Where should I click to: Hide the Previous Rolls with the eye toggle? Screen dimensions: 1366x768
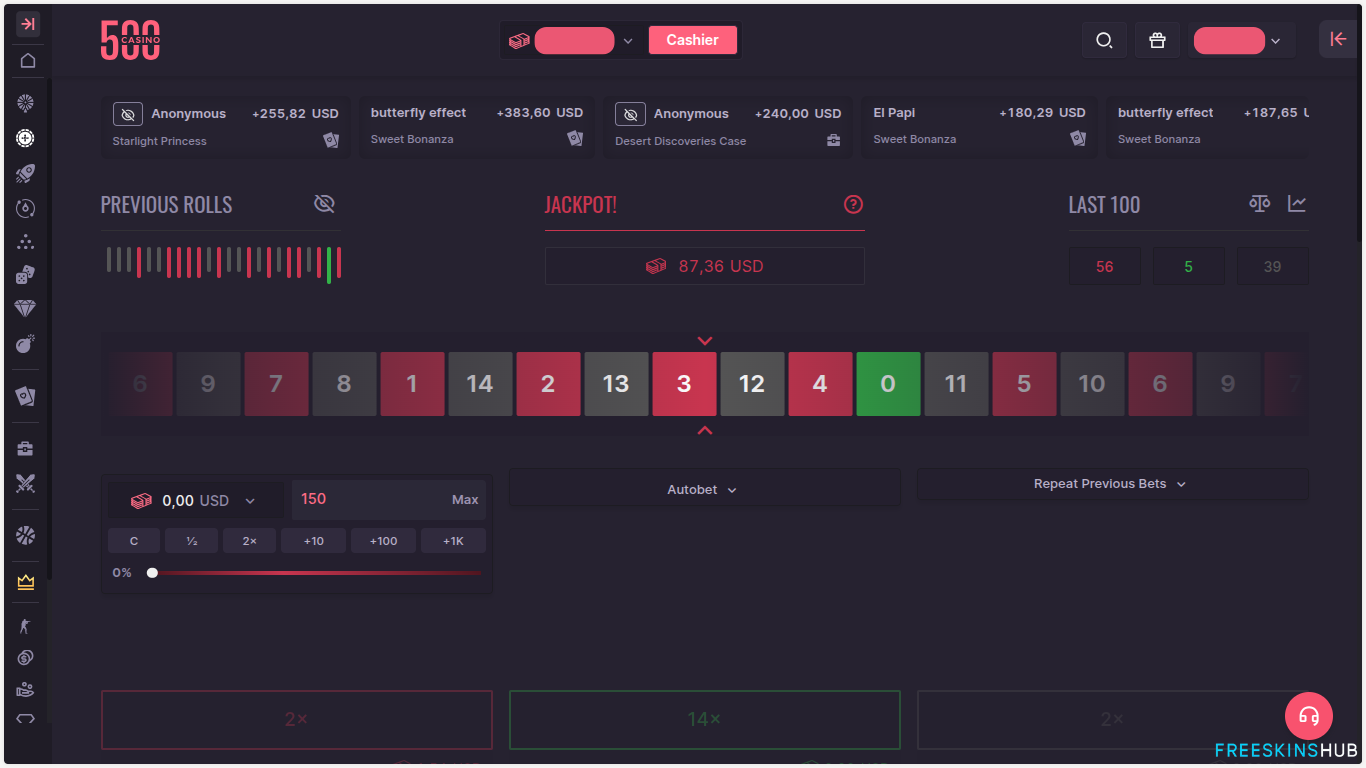[324, 203]
